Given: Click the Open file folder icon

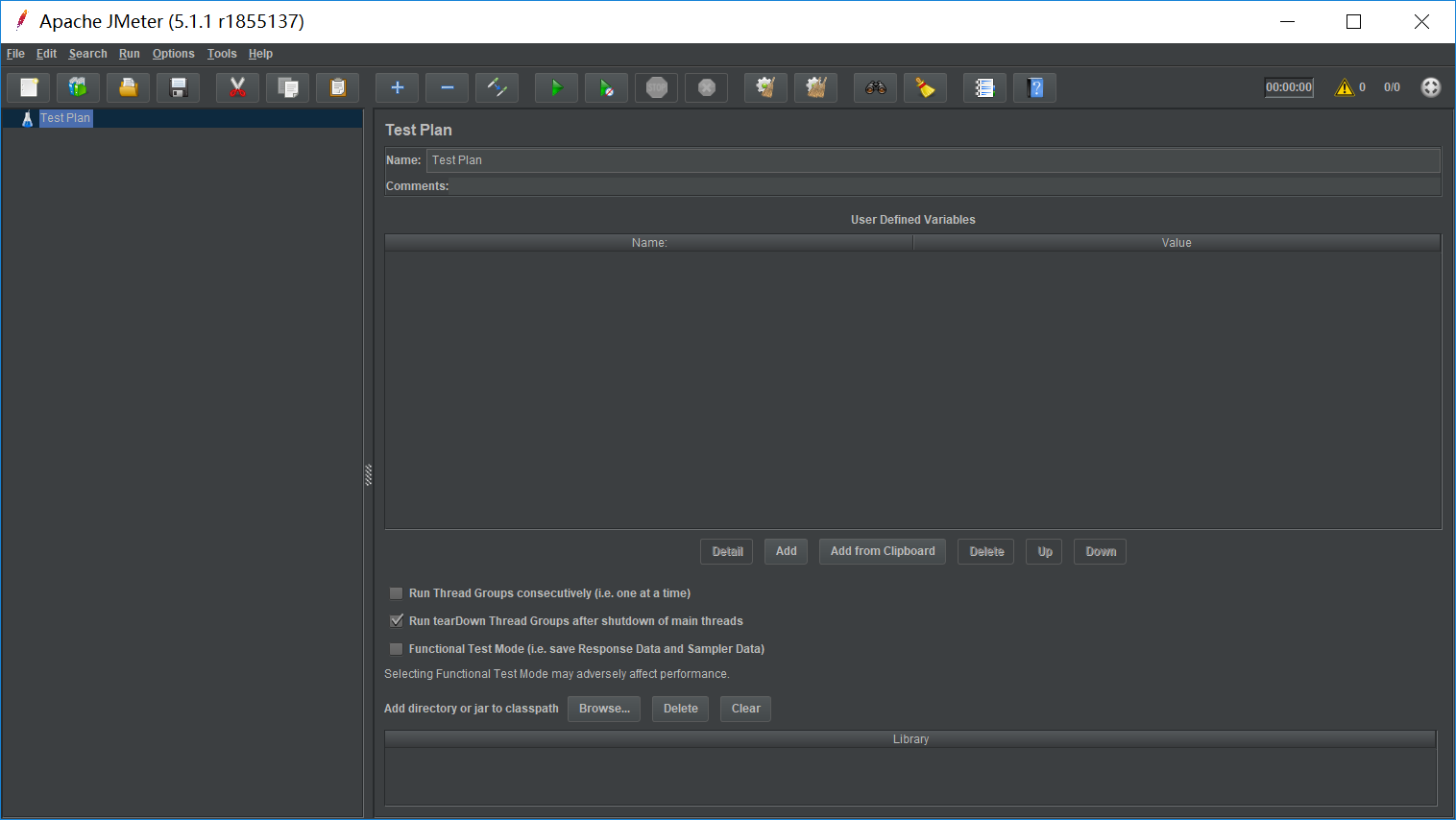Looking at the screenshot, I should pos(129,87).
